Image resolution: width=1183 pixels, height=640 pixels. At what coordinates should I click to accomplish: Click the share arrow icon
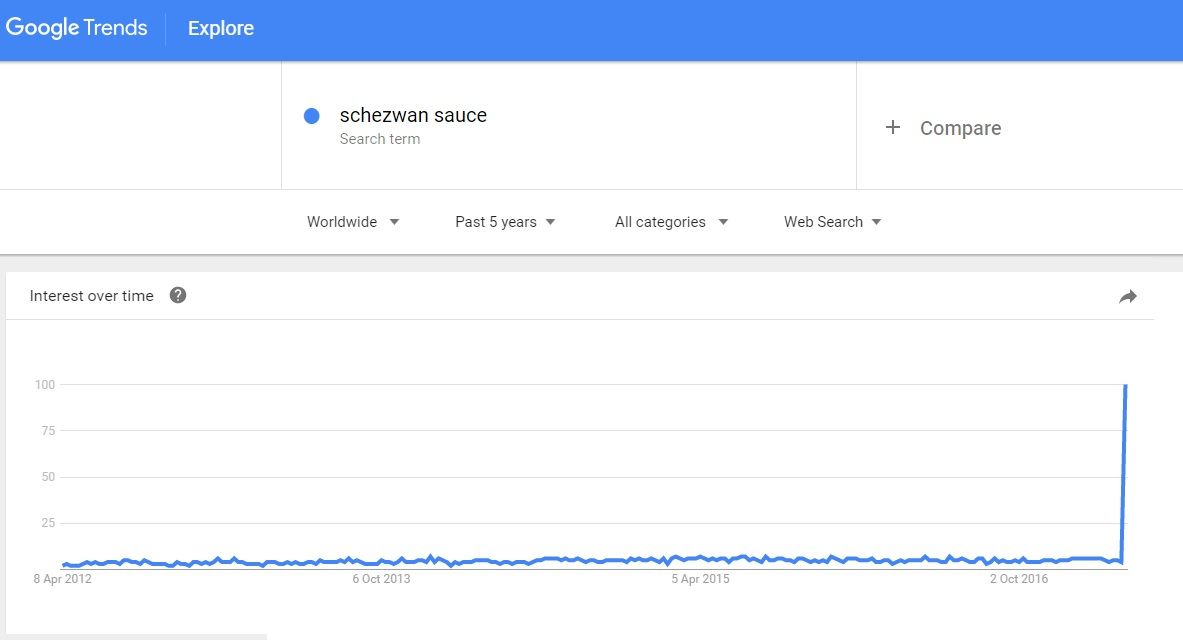coord(1128,297)
